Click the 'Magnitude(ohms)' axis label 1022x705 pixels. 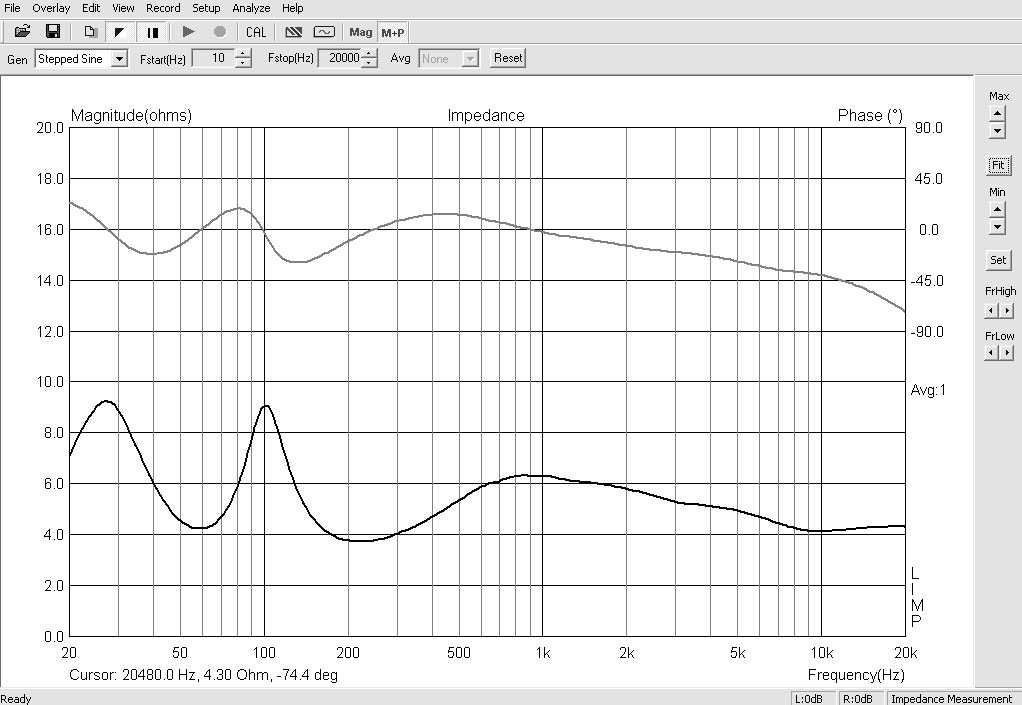click(x=131, y=115)
